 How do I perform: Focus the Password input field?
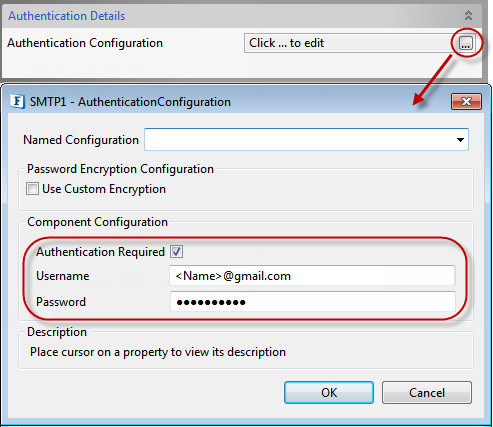coord(313,302)
